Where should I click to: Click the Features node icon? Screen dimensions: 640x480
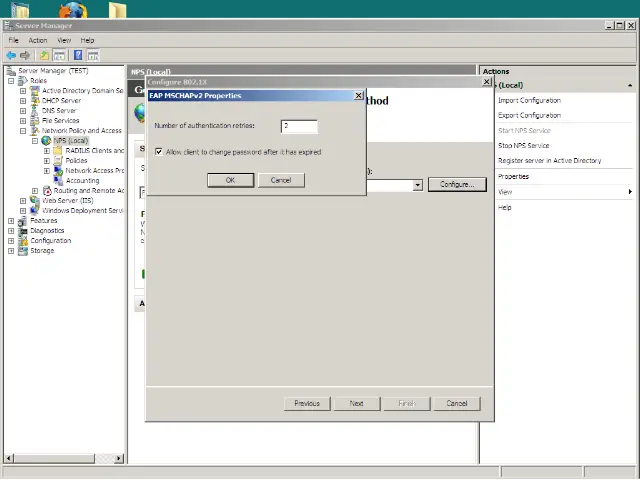pyautogui.click(x=23, y=220)
